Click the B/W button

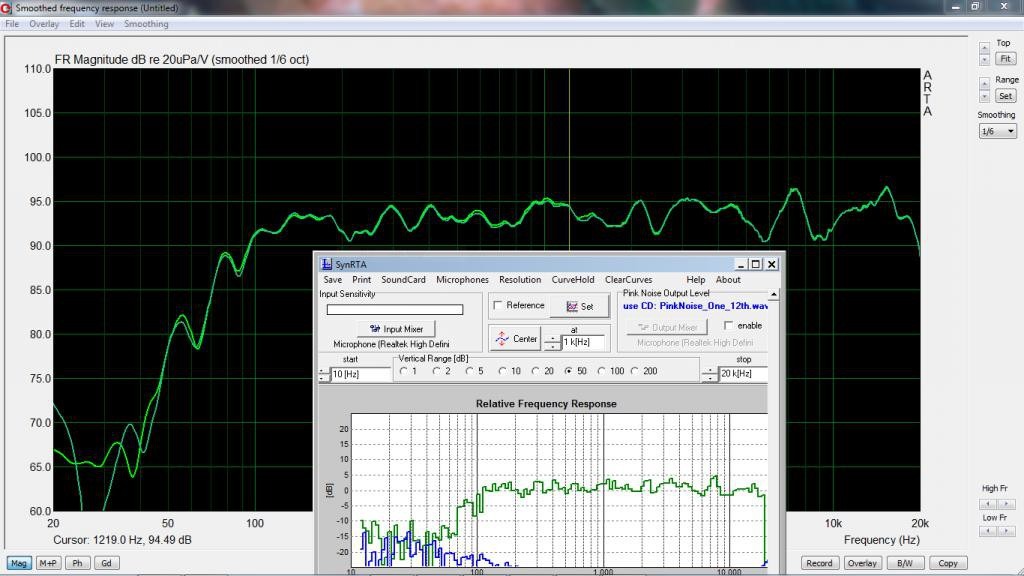coord(904,563)
